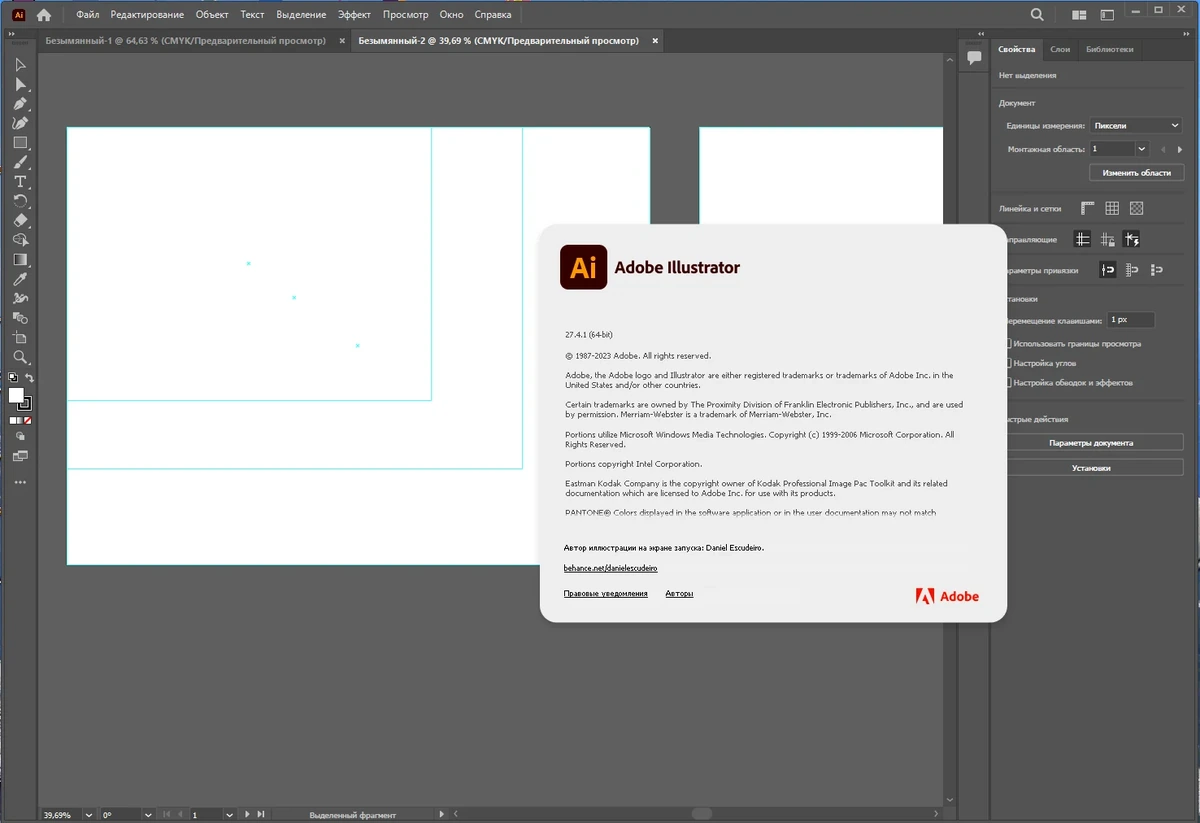Open the workspace switcher icon
This screenshot has width=1200, height=823.
tap(1107, 15)
